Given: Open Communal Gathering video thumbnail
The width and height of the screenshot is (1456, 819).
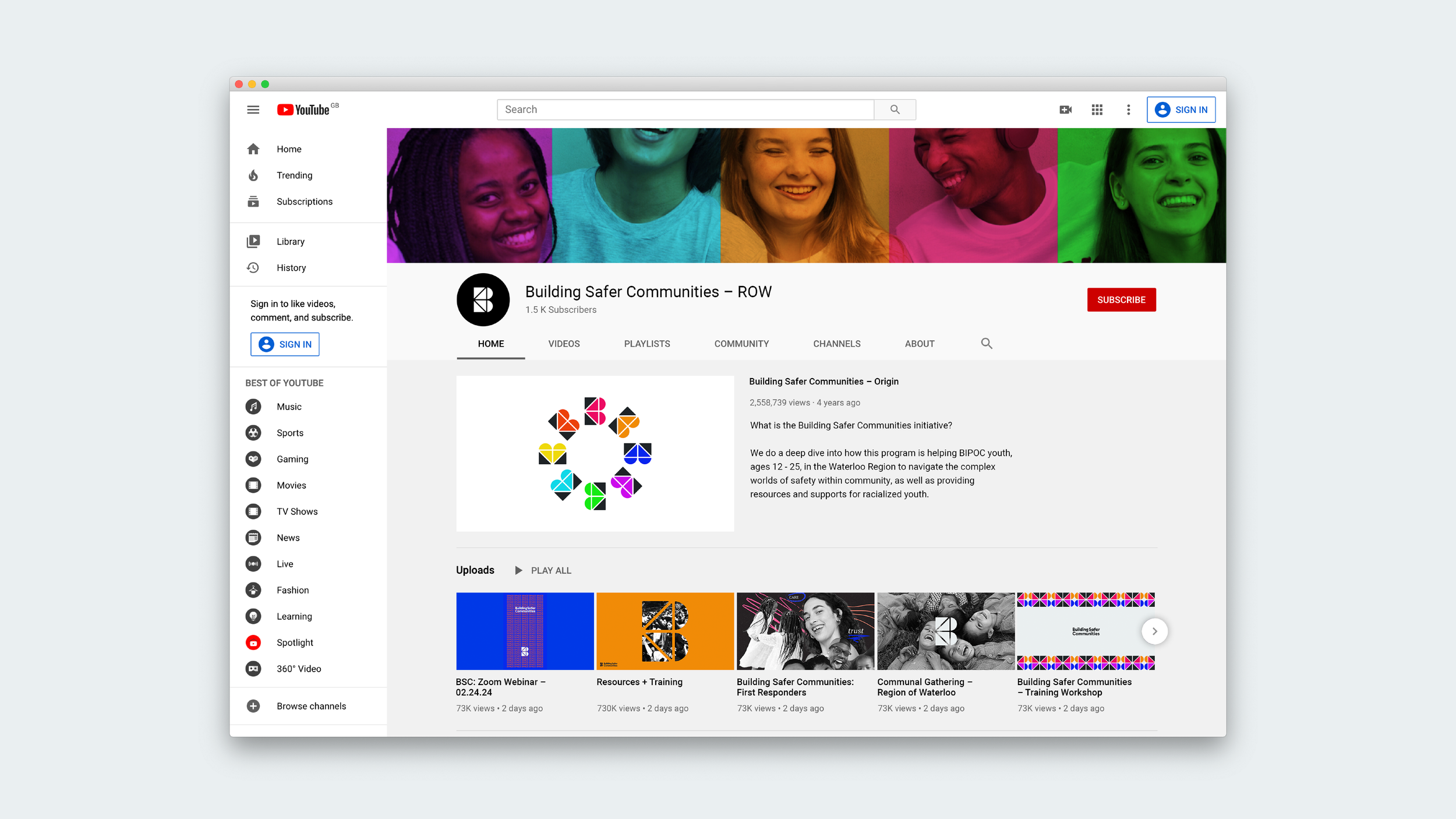Looking at the screenshot, I should [x=946, y=631].
